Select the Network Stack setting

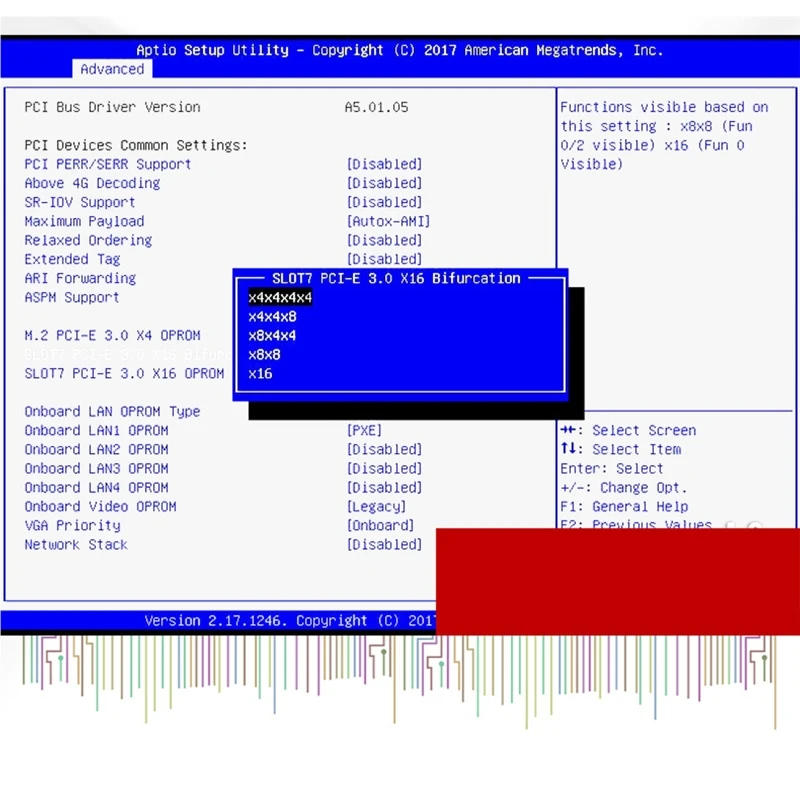(x=76, y=545)
